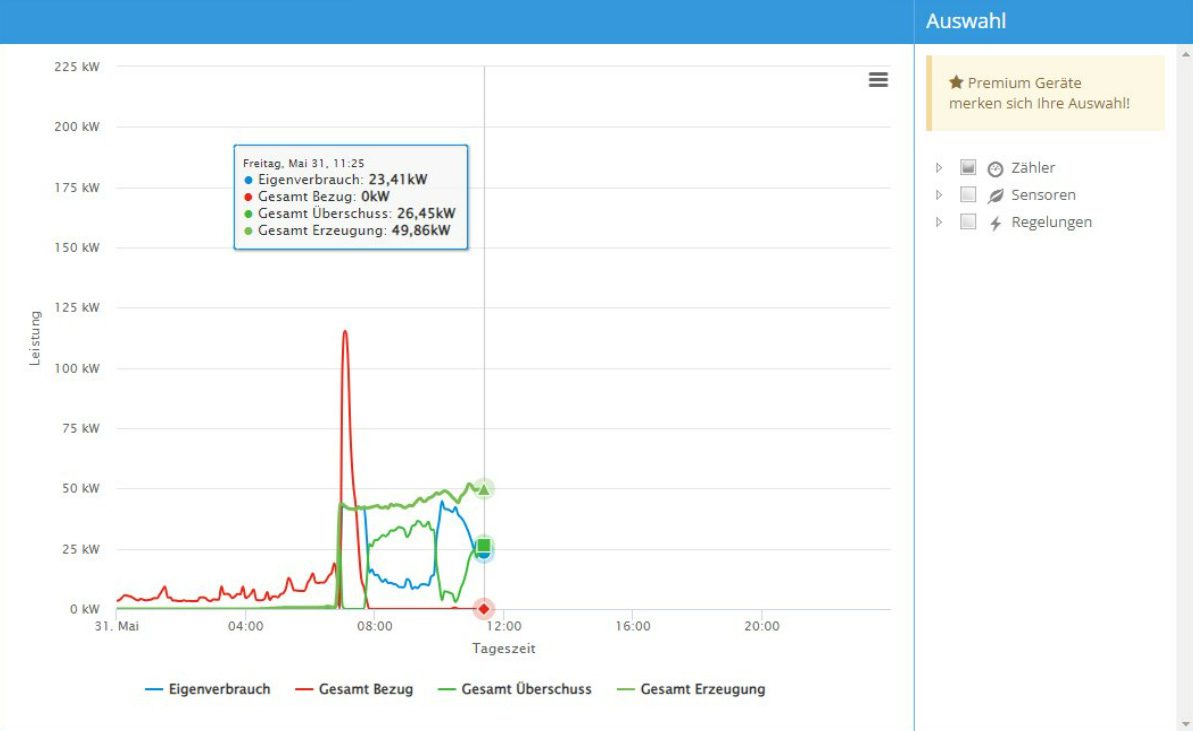The width and height of the screenshot is (1193, 731).
Task: Click green square marker on Überschuss line
Action: 484,545
